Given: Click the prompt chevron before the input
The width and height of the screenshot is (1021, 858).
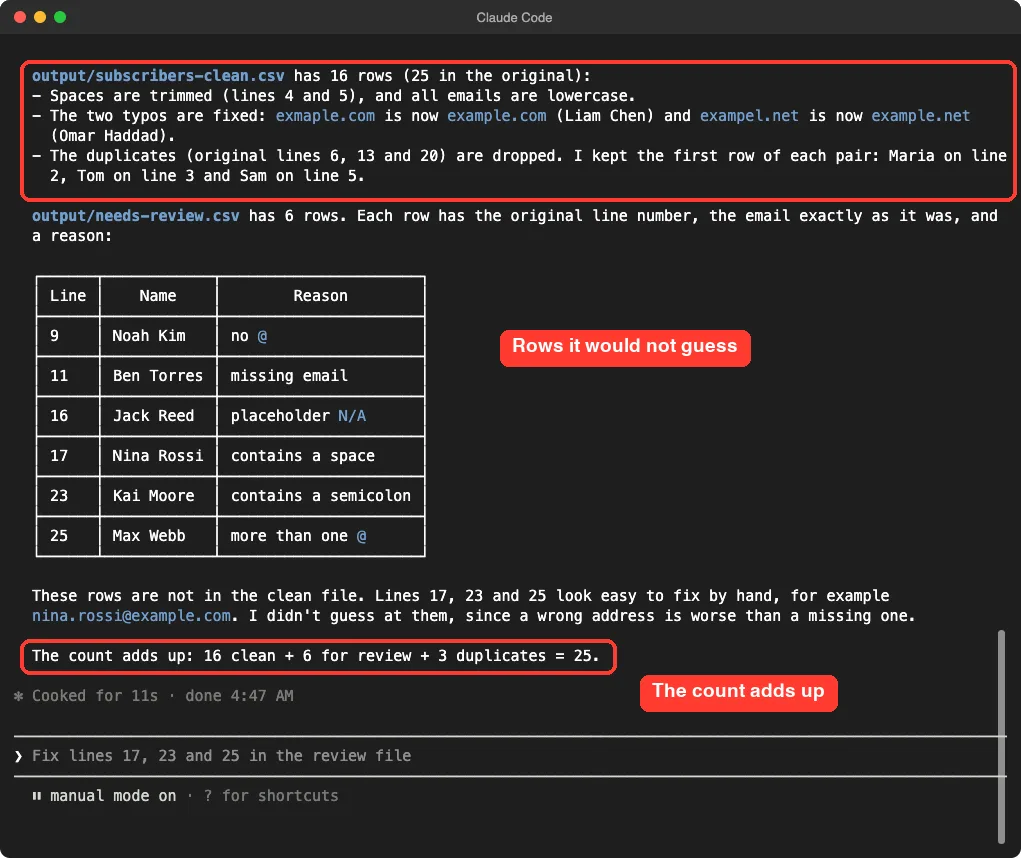Looking at the screenshot, I should coord(18,756).
